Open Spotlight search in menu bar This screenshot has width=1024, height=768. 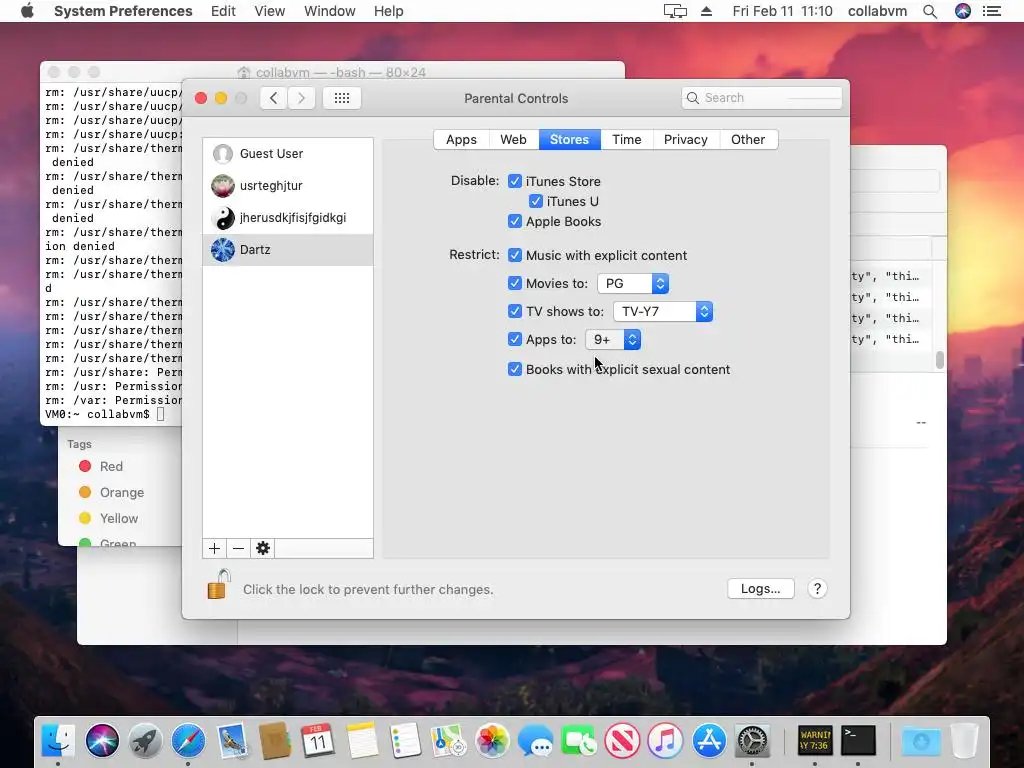[x=930, y=11]
